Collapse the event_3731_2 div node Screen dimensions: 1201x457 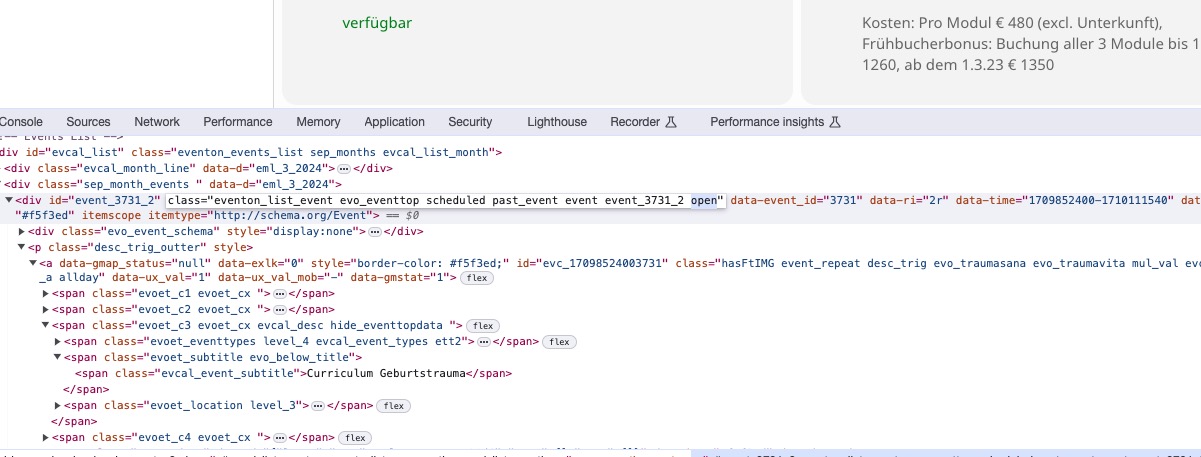click(9, 200)
